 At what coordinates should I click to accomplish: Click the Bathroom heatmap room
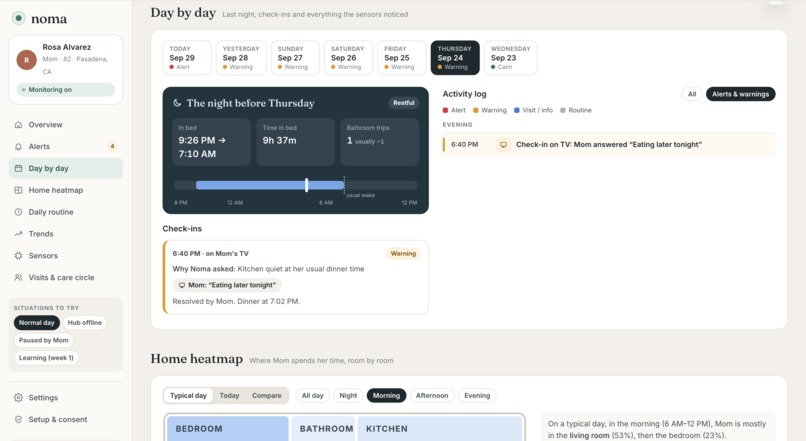coord(322,429)
